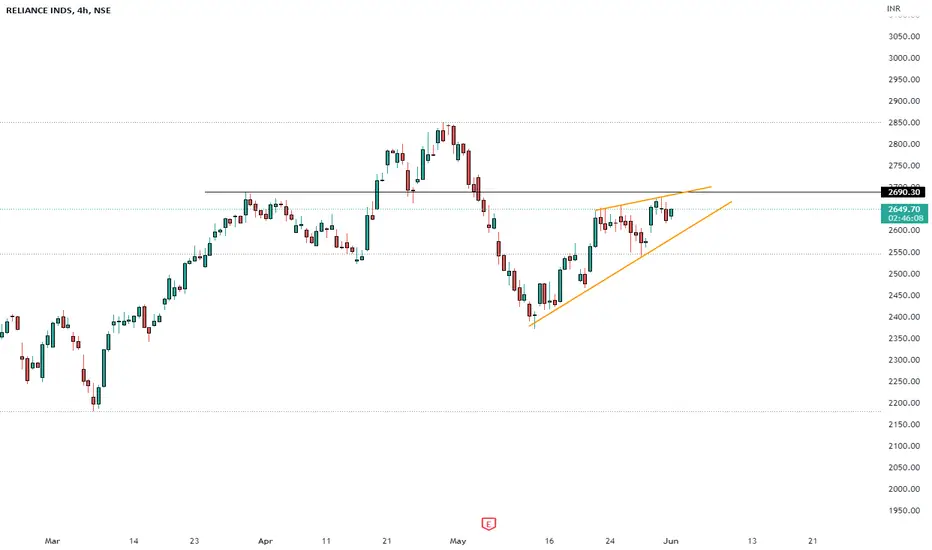
Task: Click the 'May' date label on time axis
Action: [x=458, y=541]
